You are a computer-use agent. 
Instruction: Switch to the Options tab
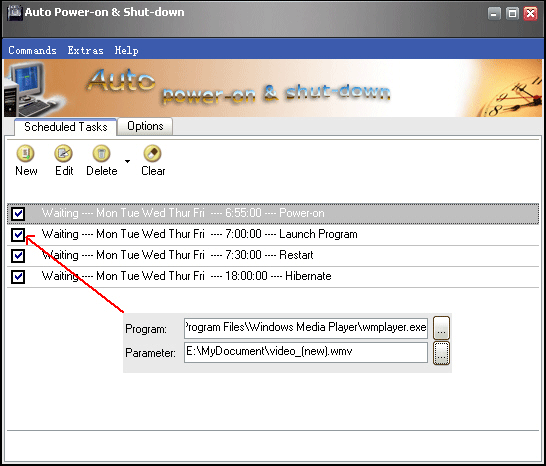(145, 126)
